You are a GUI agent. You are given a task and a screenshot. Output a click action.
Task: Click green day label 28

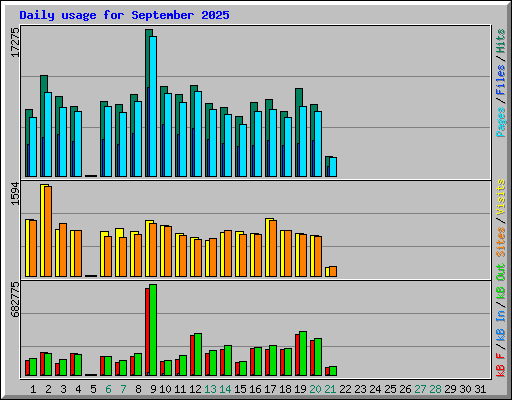coord(435,389)
